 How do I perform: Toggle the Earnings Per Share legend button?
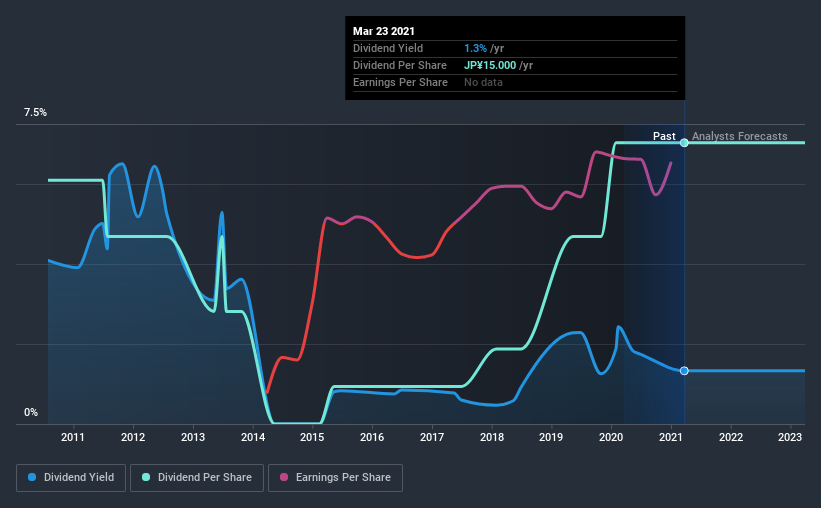[335, 478]
